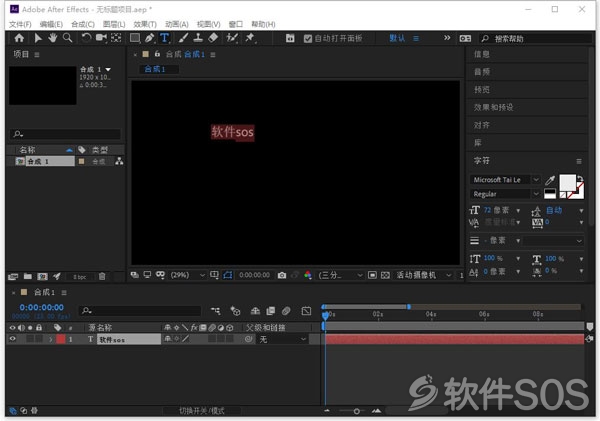
Task: Hide the 软件sos layer with eye toggle
Action: [13, 339]
